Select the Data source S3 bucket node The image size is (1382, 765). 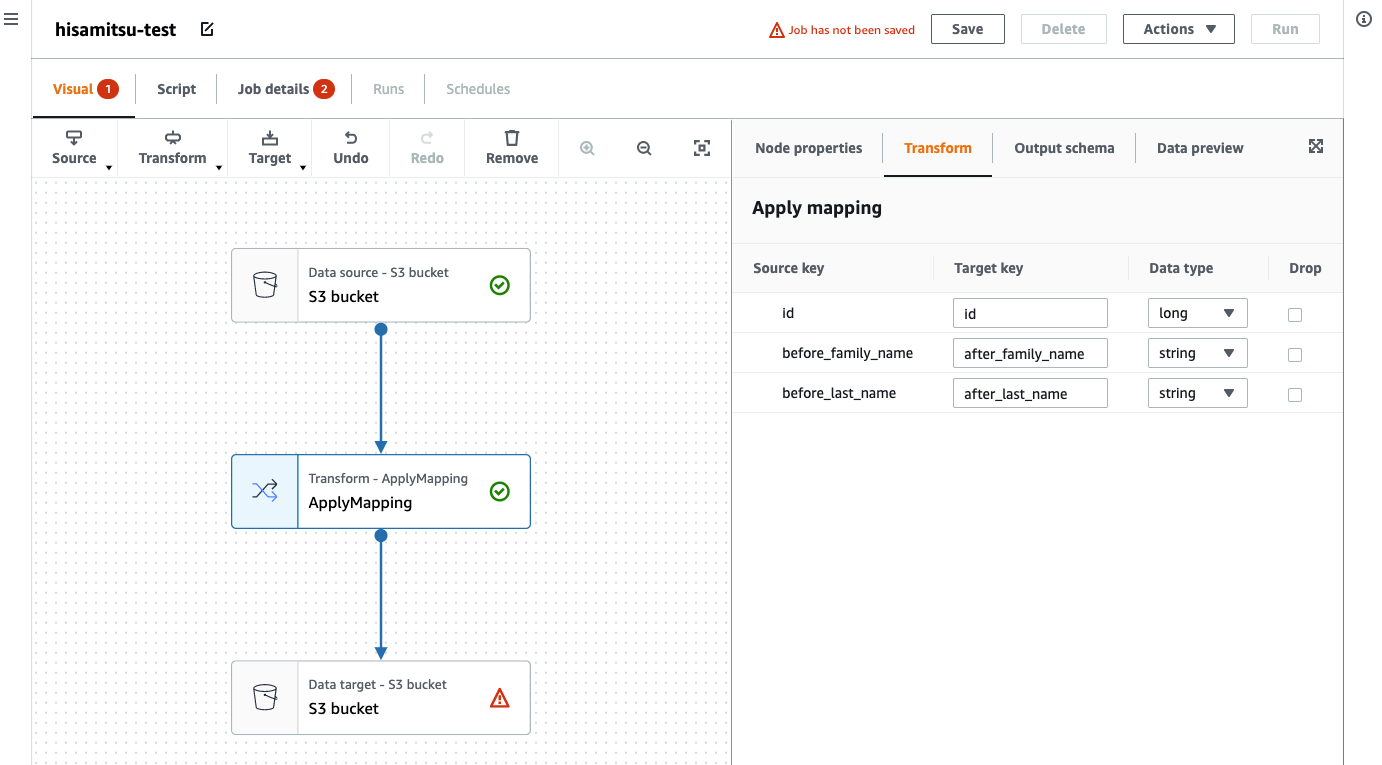point(381,285)
